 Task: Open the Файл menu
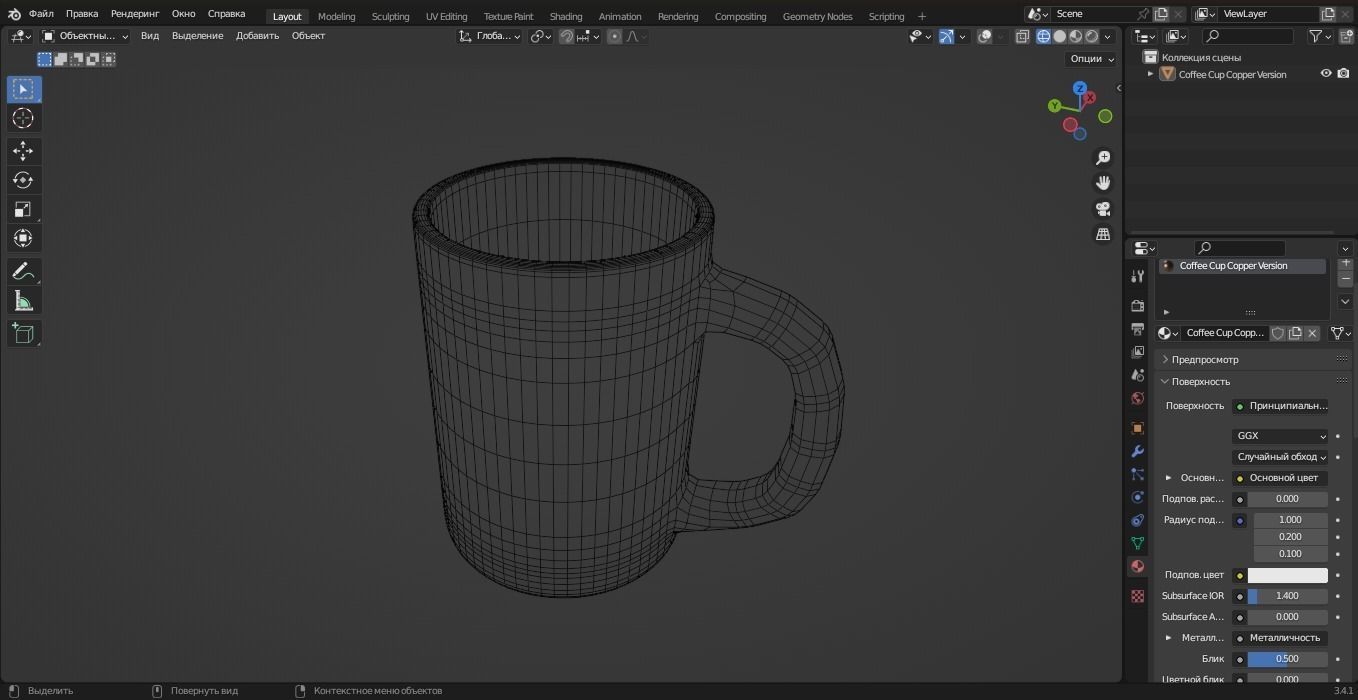(41, 14)
